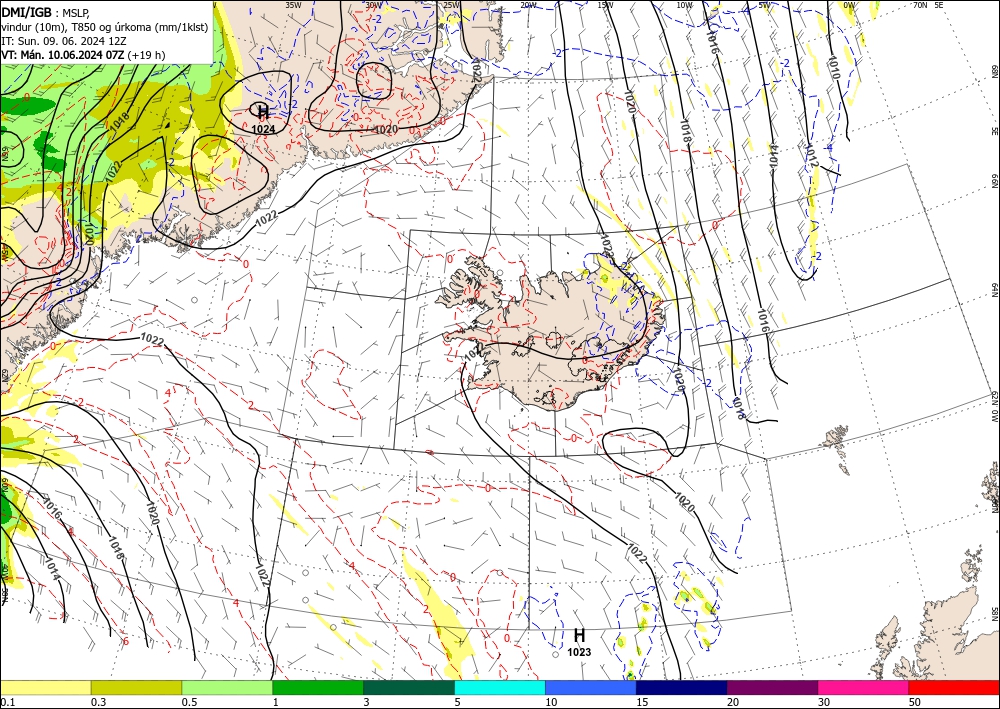
Task: Click the "0.1" legend scale value
Action: 7,702
